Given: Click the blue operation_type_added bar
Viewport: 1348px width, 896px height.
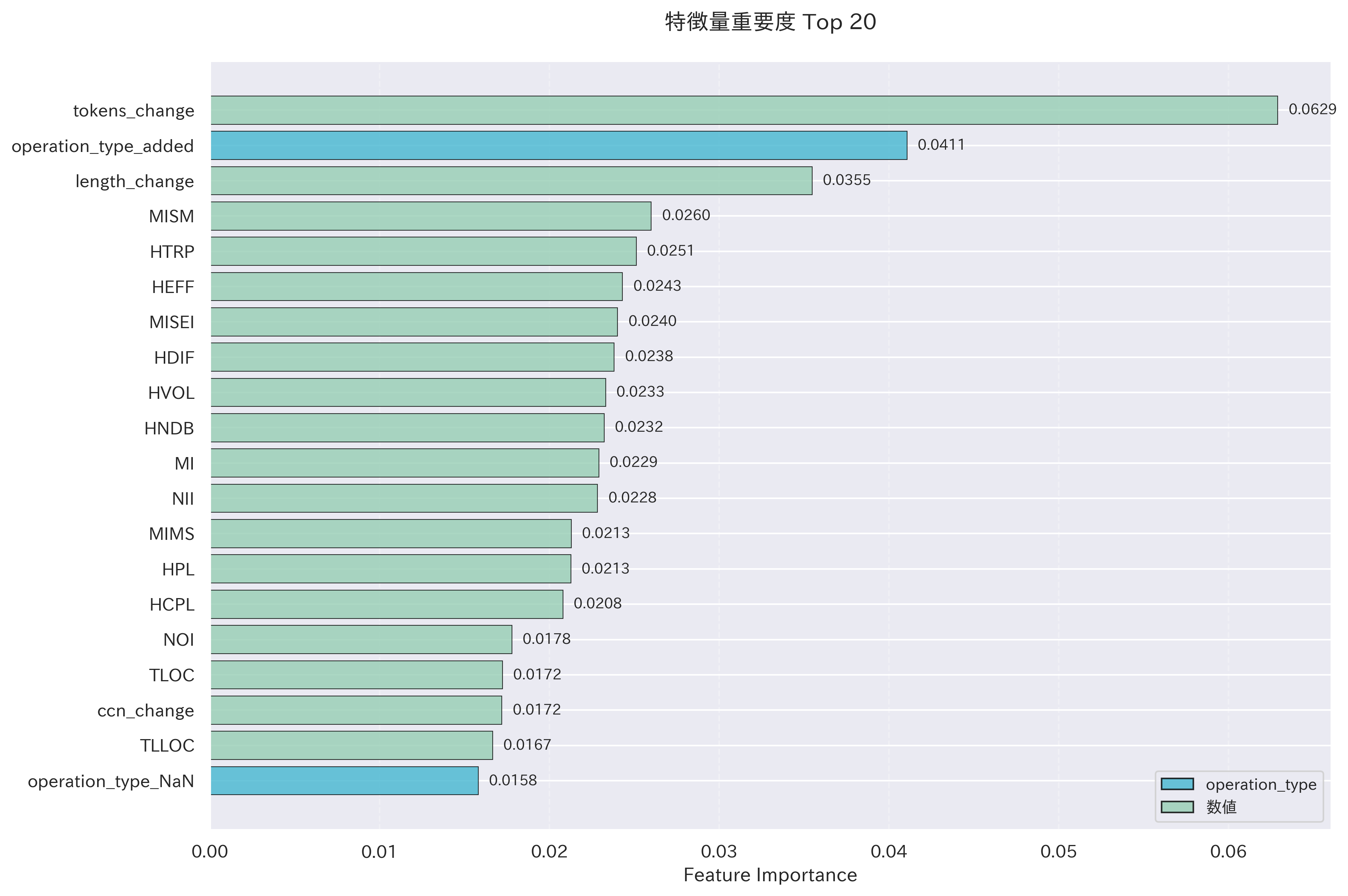Looking at the screenshot, I should pos(558,146).
